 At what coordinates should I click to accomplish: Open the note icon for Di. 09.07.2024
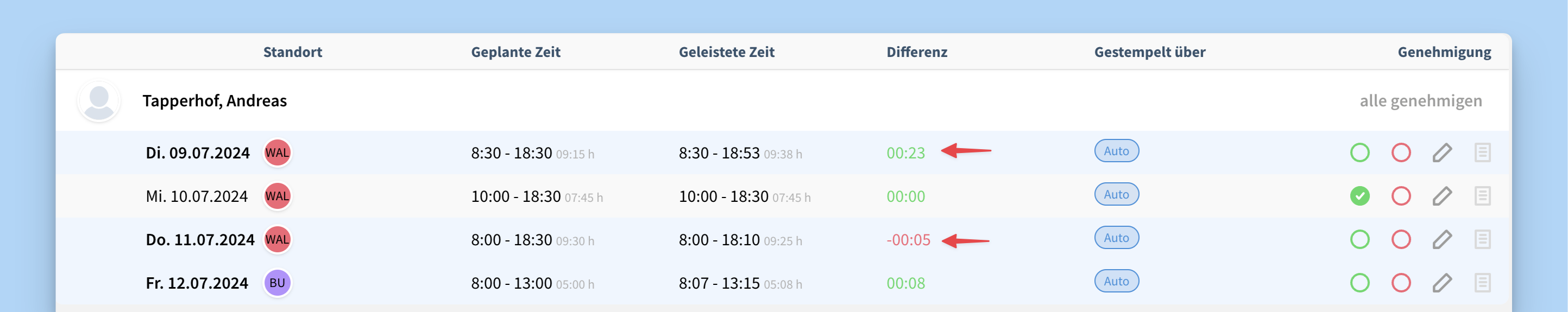pyautogui.click(x=1482, y=152)
